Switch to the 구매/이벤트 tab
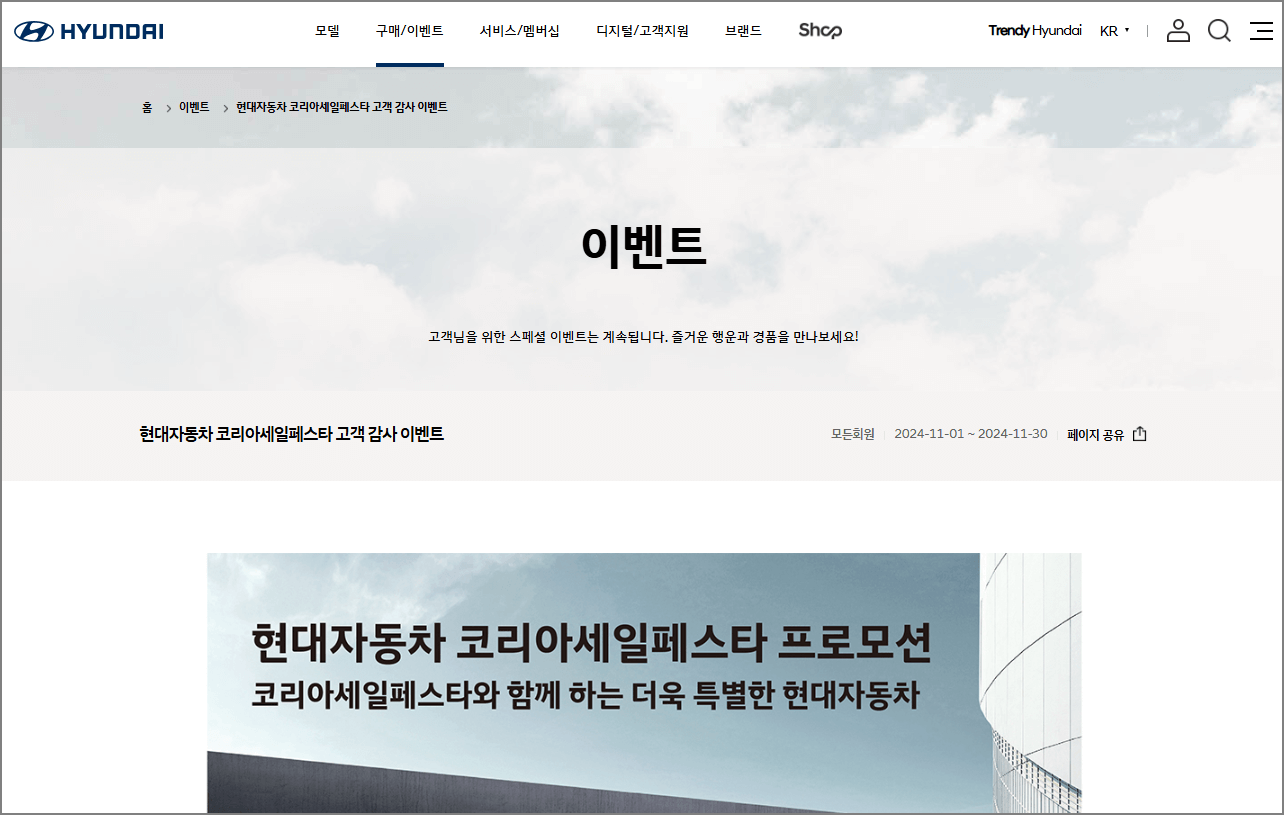This screenshot has height=815, width=1284. click(x=409, y=30)
